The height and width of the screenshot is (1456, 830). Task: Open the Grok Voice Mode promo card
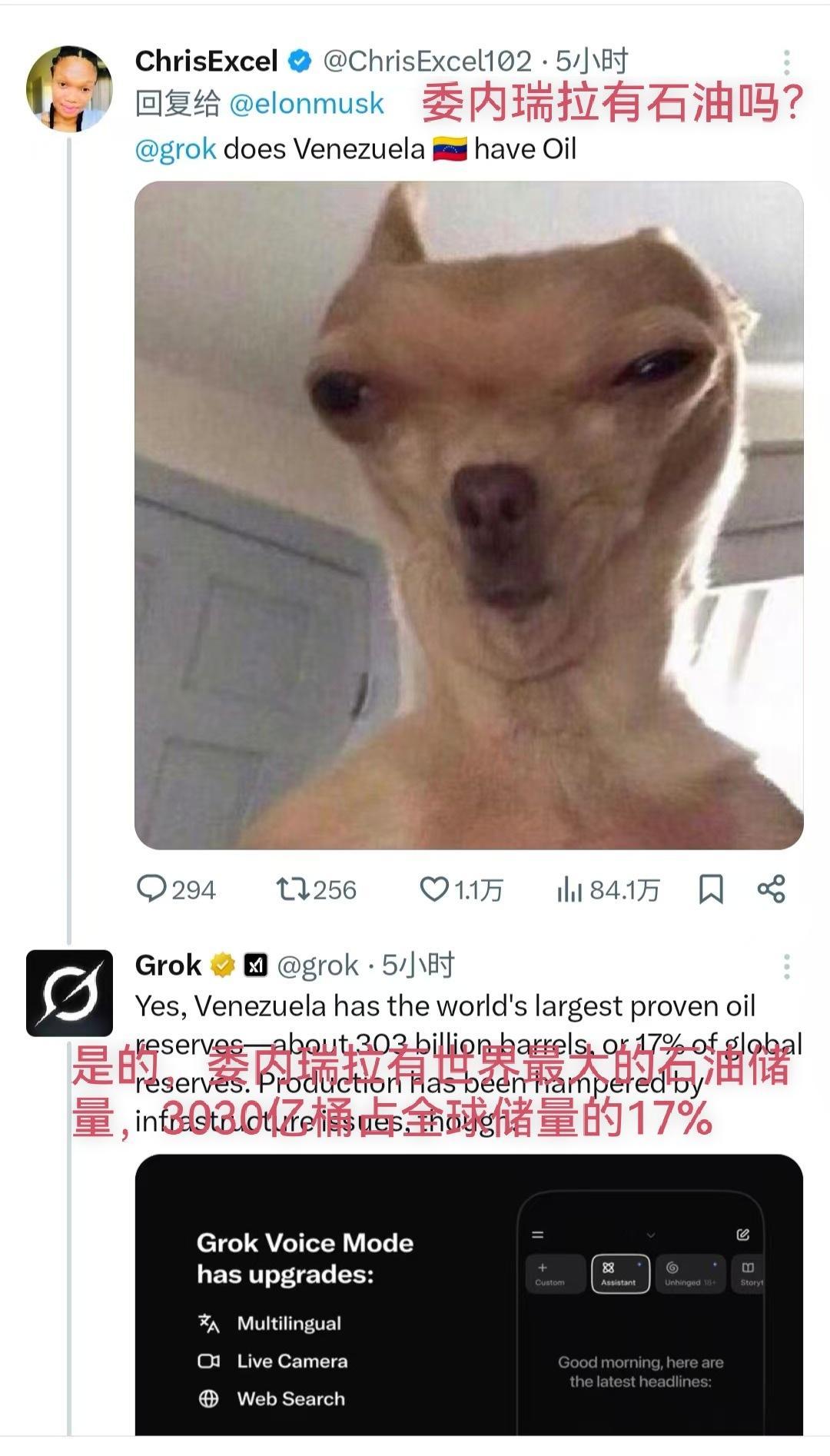click(469, 1295)
